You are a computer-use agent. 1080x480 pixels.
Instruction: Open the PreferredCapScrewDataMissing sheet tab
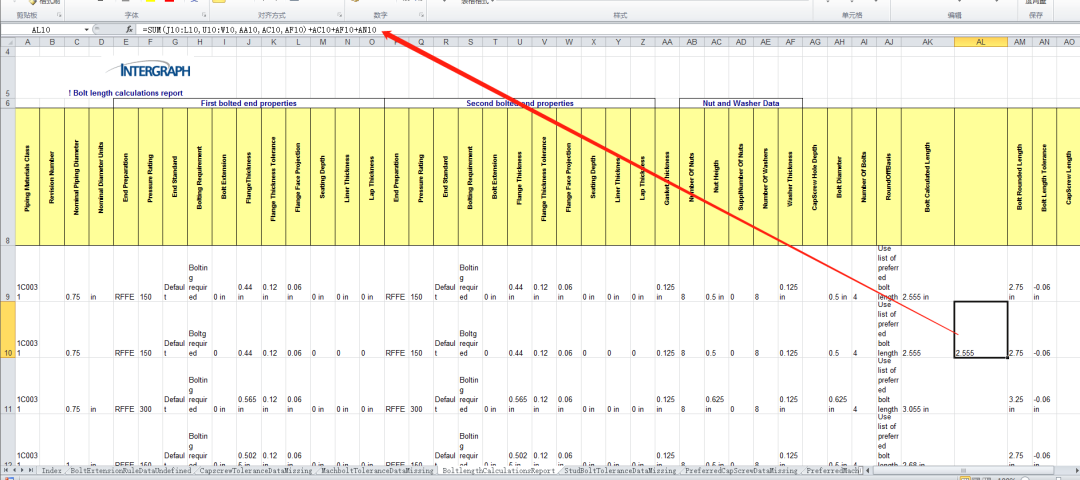pos(741,471)
